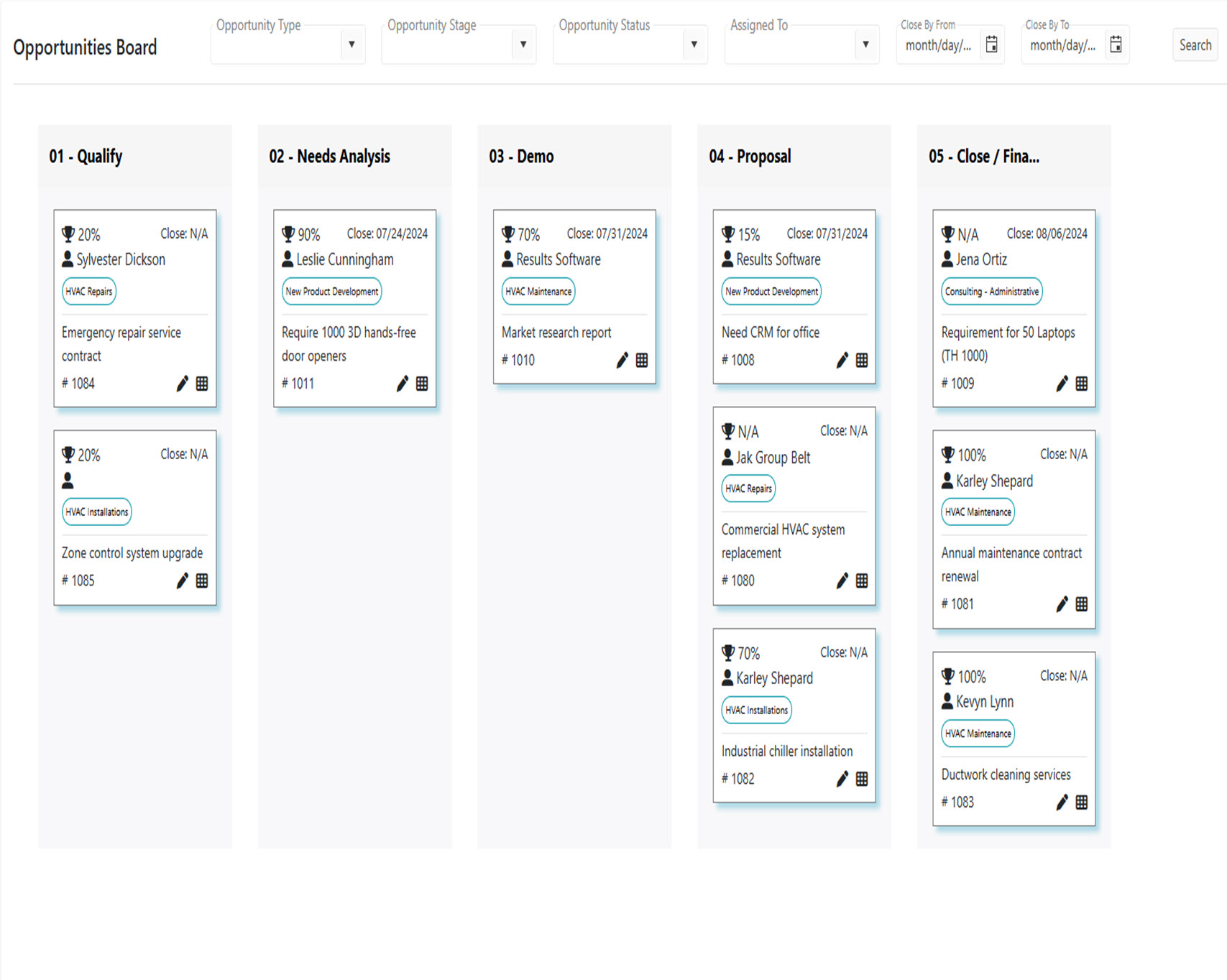
Task: Edit Zone control system upgrade card #1085
Action: [x=183, y=581]
